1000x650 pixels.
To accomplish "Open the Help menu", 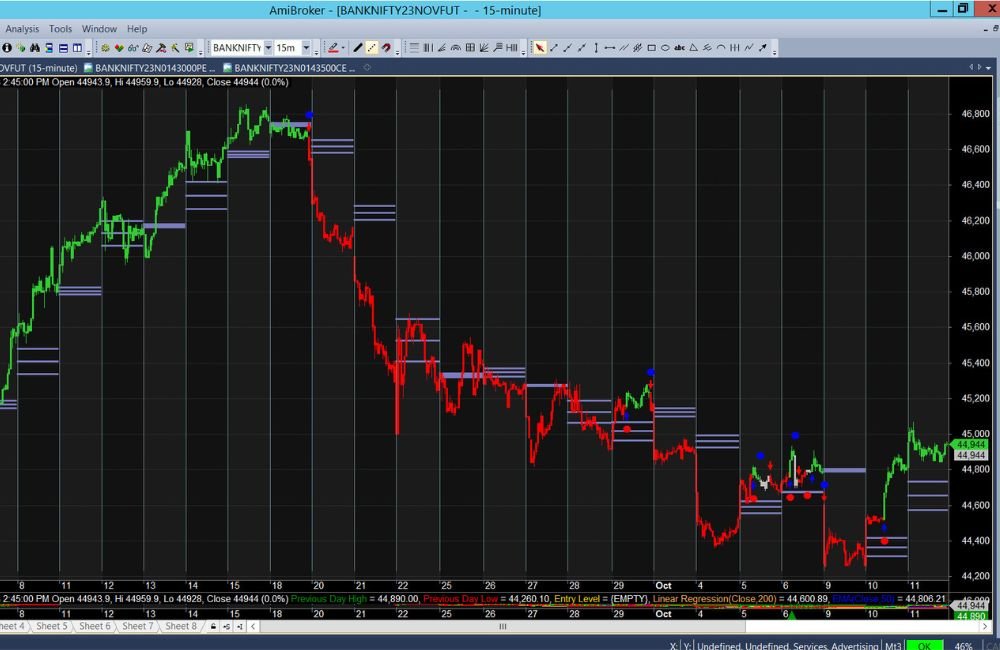I will [136, 29].
